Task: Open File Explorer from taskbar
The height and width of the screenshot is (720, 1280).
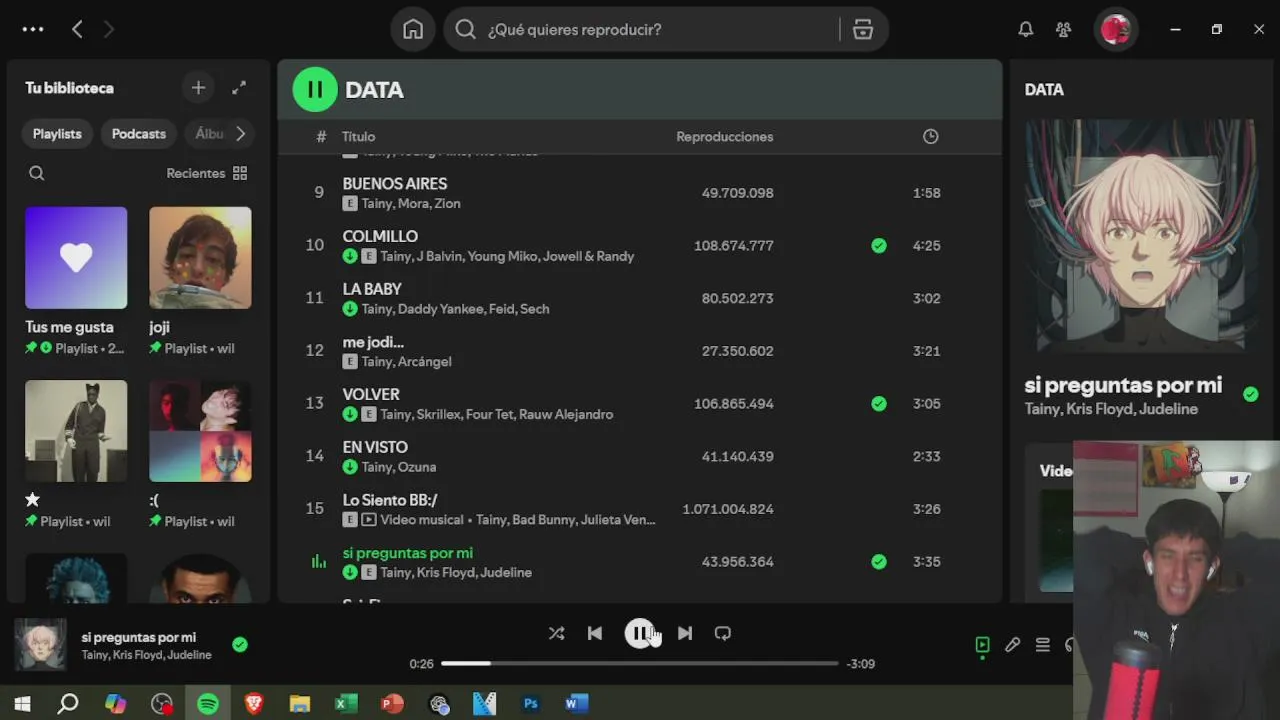Action: pyautogui.click(x=300, y=704)
